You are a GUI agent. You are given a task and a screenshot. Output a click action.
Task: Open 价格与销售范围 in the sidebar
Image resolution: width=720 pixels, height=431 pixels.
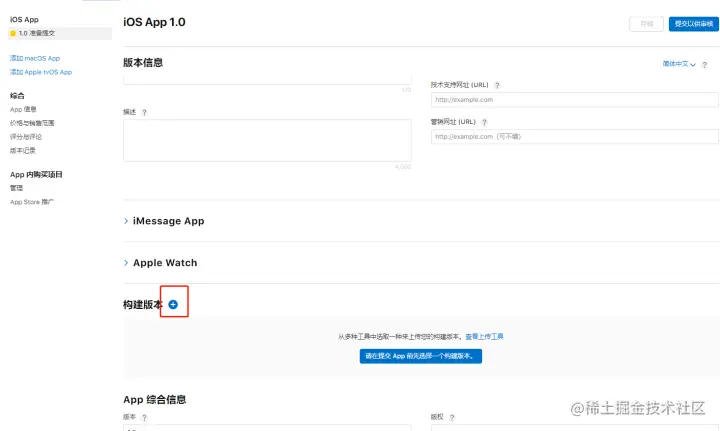(32, 123)
